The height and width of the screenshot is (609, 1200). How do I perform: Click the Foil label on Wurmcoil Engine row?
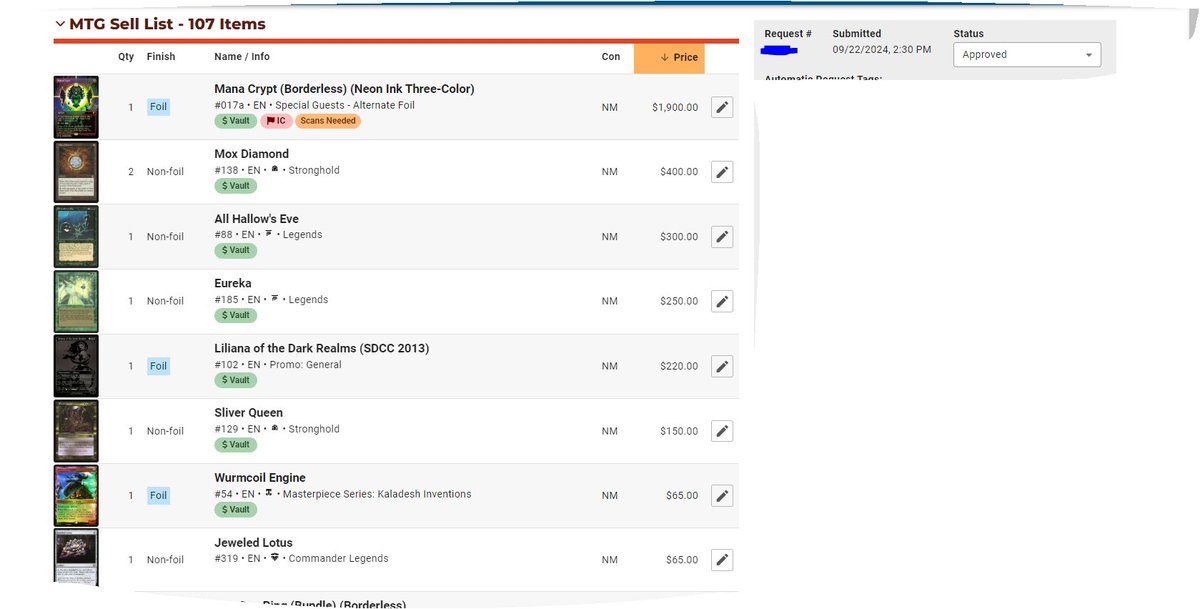[158, 495]
